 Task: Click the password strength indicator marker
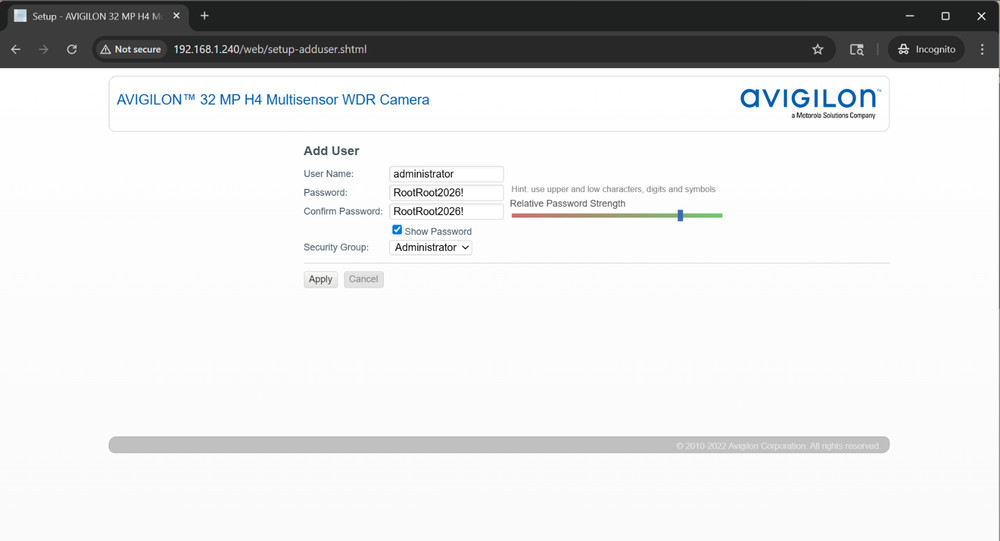pos(680,216)
